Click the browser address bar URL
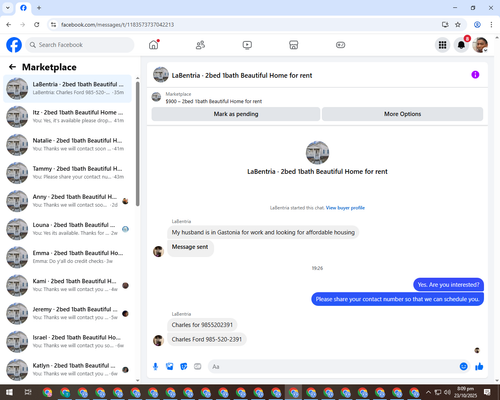The height and width of the screenshot is (400, 500). tap(117, 25)
